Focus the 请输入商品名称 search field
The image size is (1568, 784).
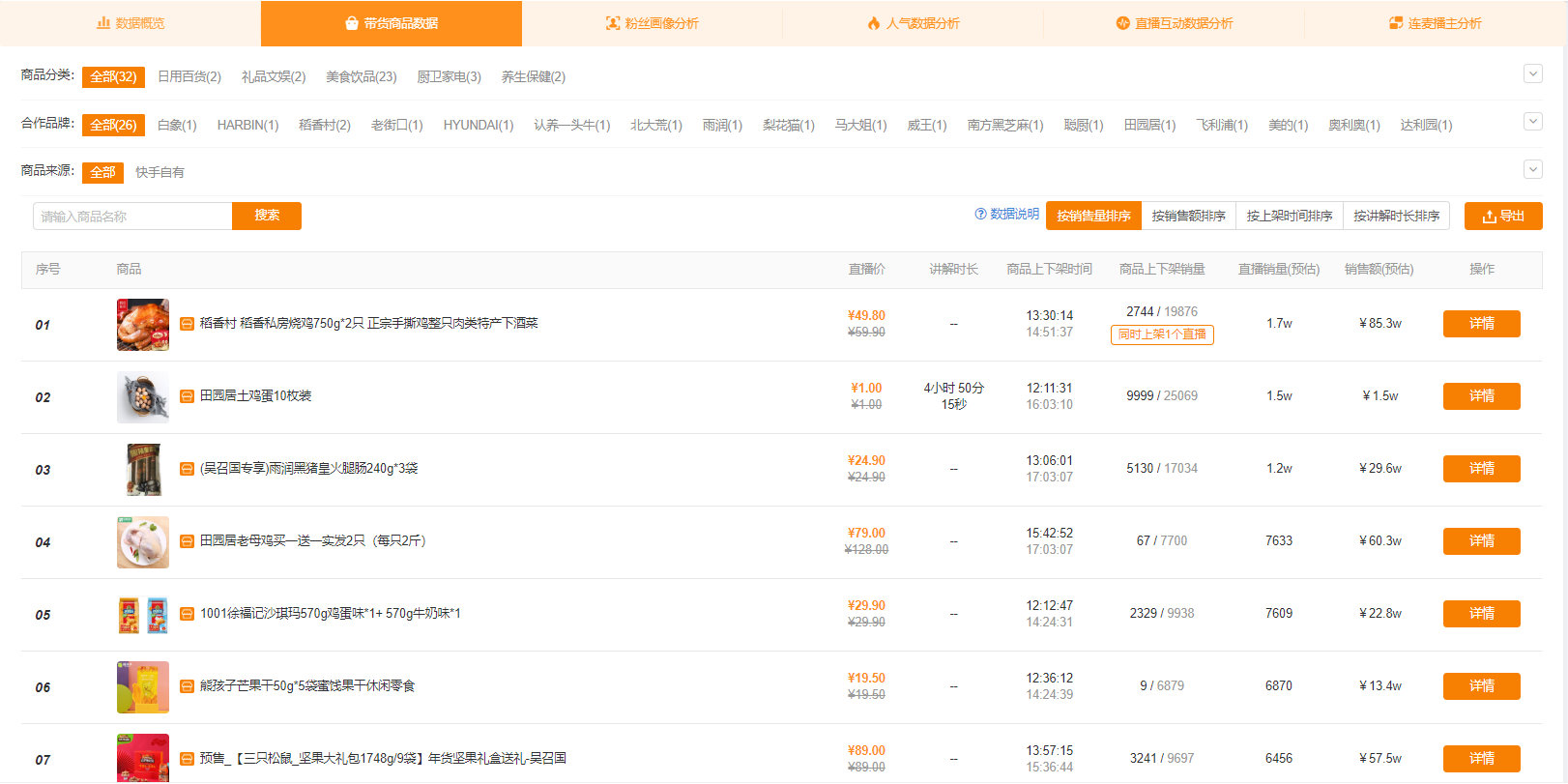coord(132,217)
